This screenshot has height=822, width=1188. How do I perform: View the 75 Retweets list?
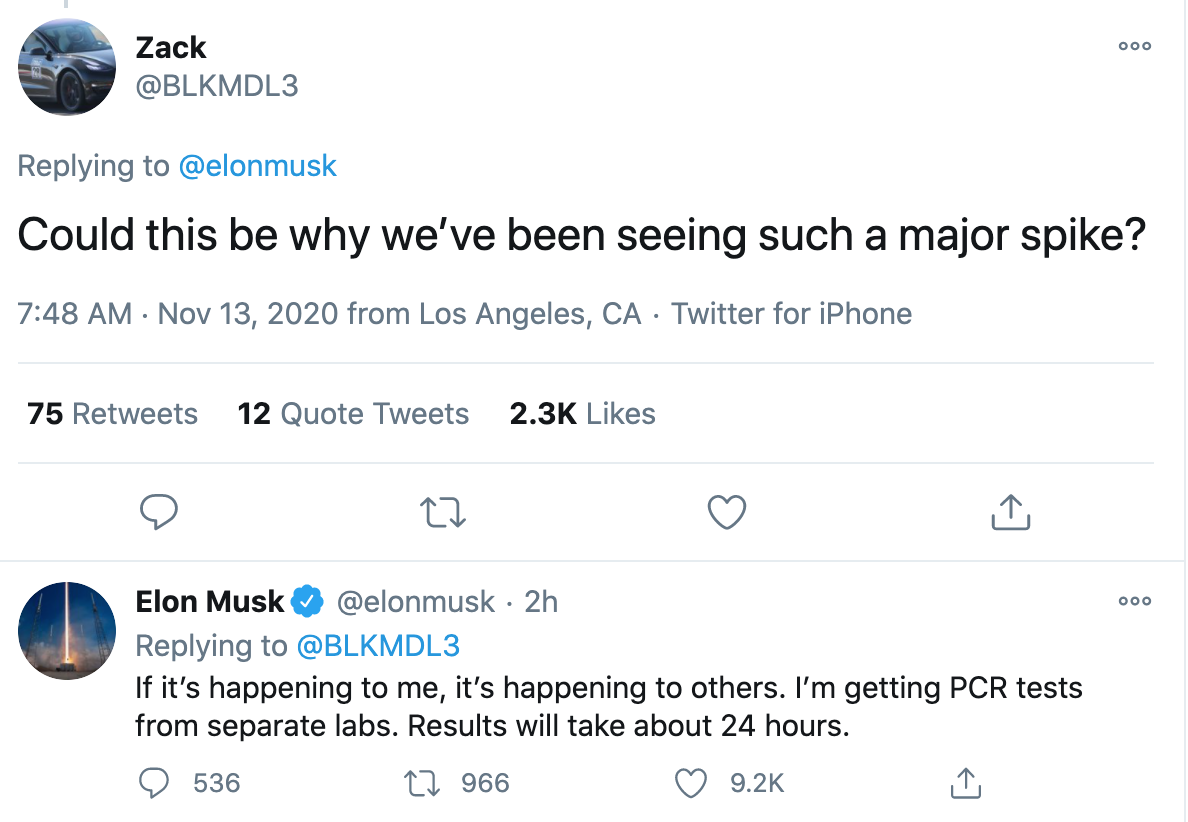pos(112,414)
